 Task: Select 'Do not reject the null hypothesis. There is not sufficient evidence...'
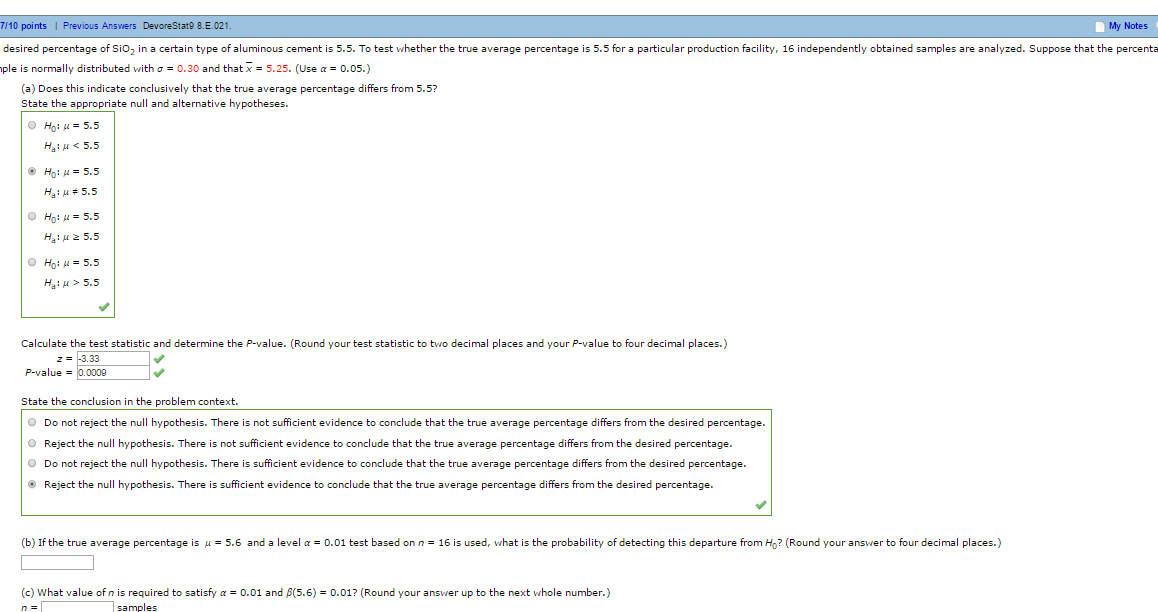[x=32, y=422]
